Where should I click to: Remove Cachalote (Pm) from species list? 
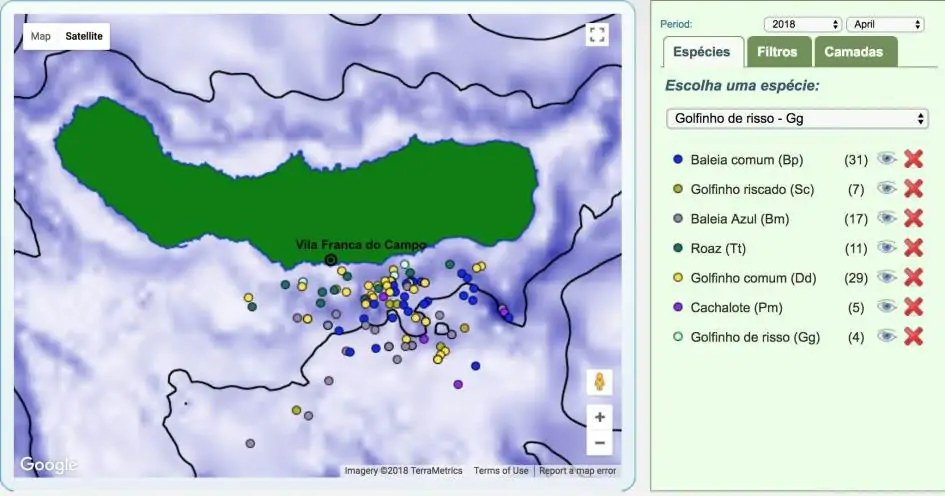(x=913, y=307)
